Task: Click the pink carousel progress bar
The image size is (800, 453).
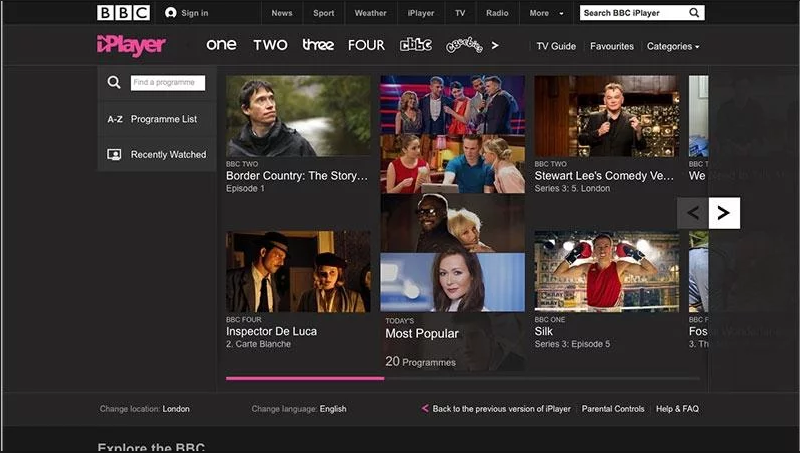Action: coord(305,379)
